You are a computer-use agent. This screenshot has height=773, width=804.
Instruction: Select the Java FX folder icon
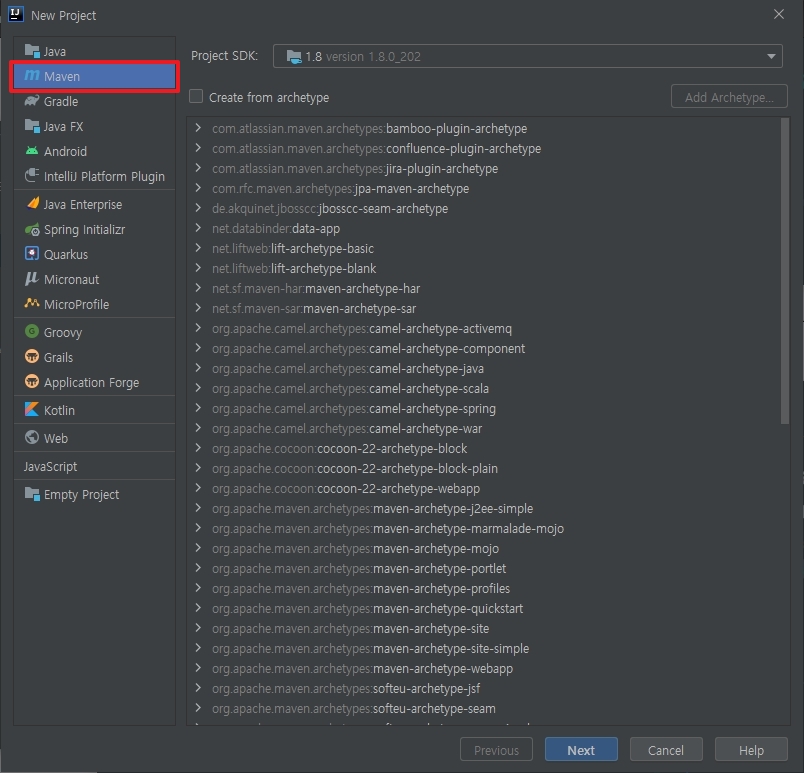pyautogui.click(x=32, y=126)
